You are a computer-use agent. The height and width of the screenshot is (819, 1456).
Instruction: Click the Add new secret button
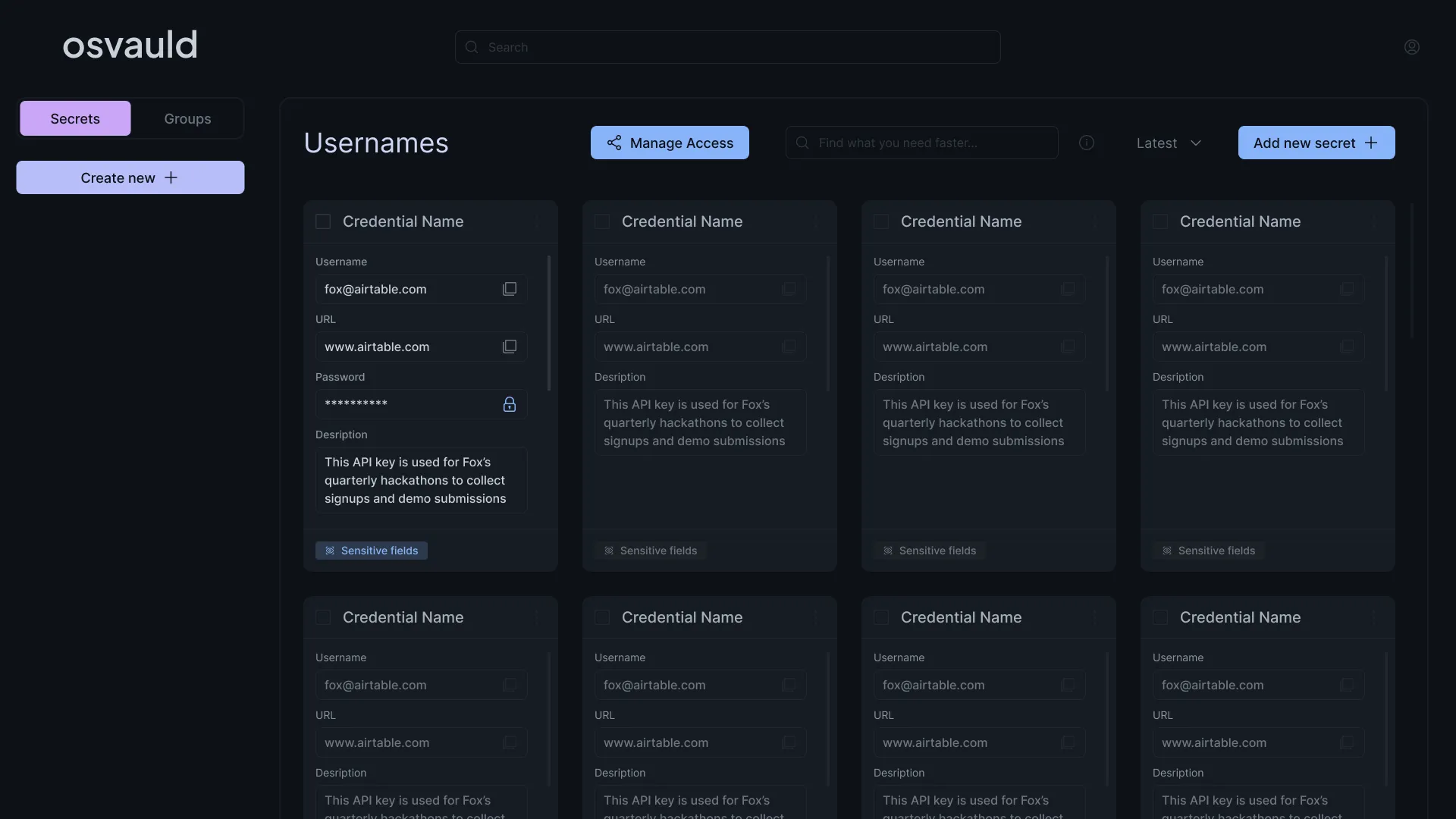pyautogui.click(x=1316, y=143)
